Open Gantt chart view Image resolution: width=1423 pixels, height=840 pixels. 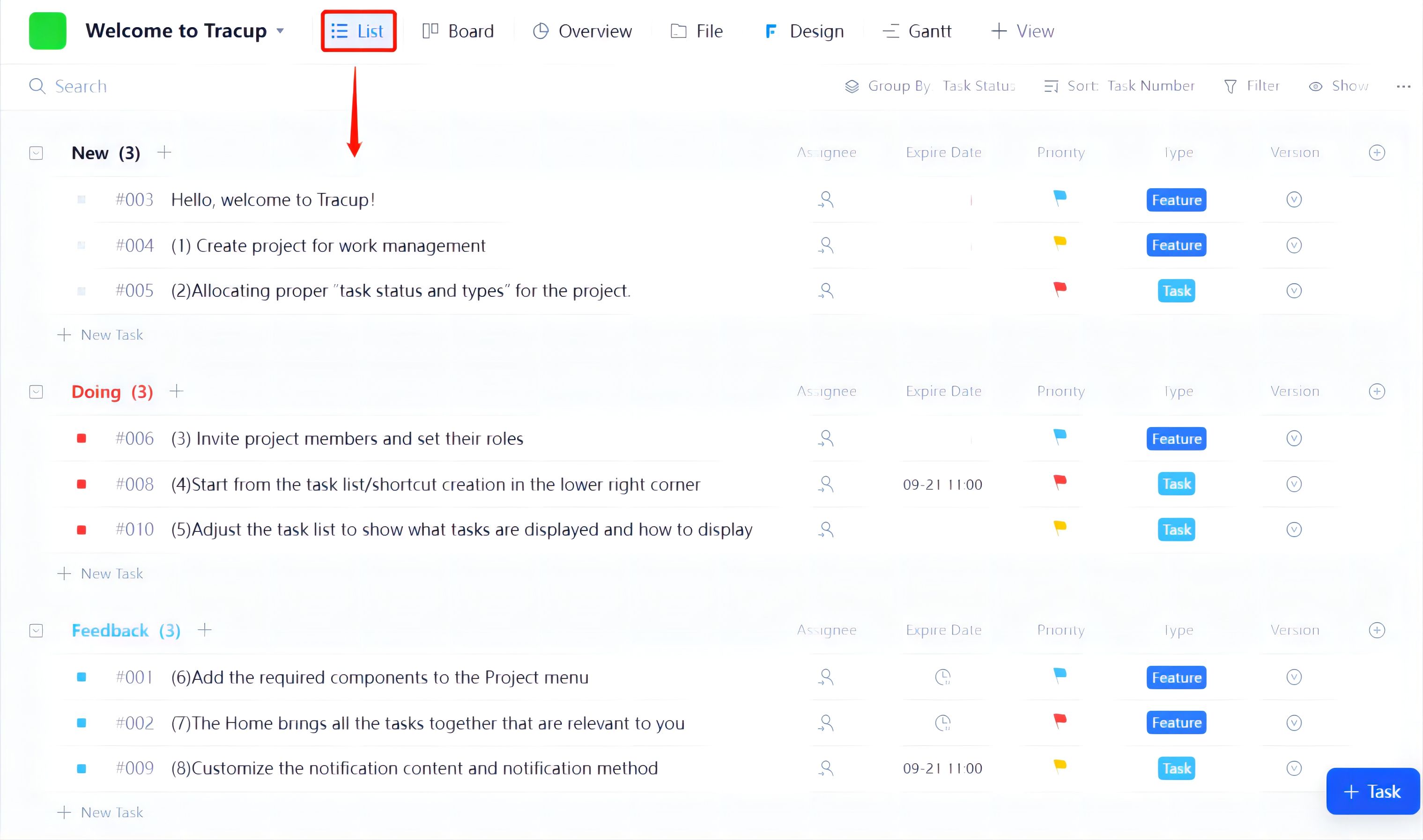point(916,31)
